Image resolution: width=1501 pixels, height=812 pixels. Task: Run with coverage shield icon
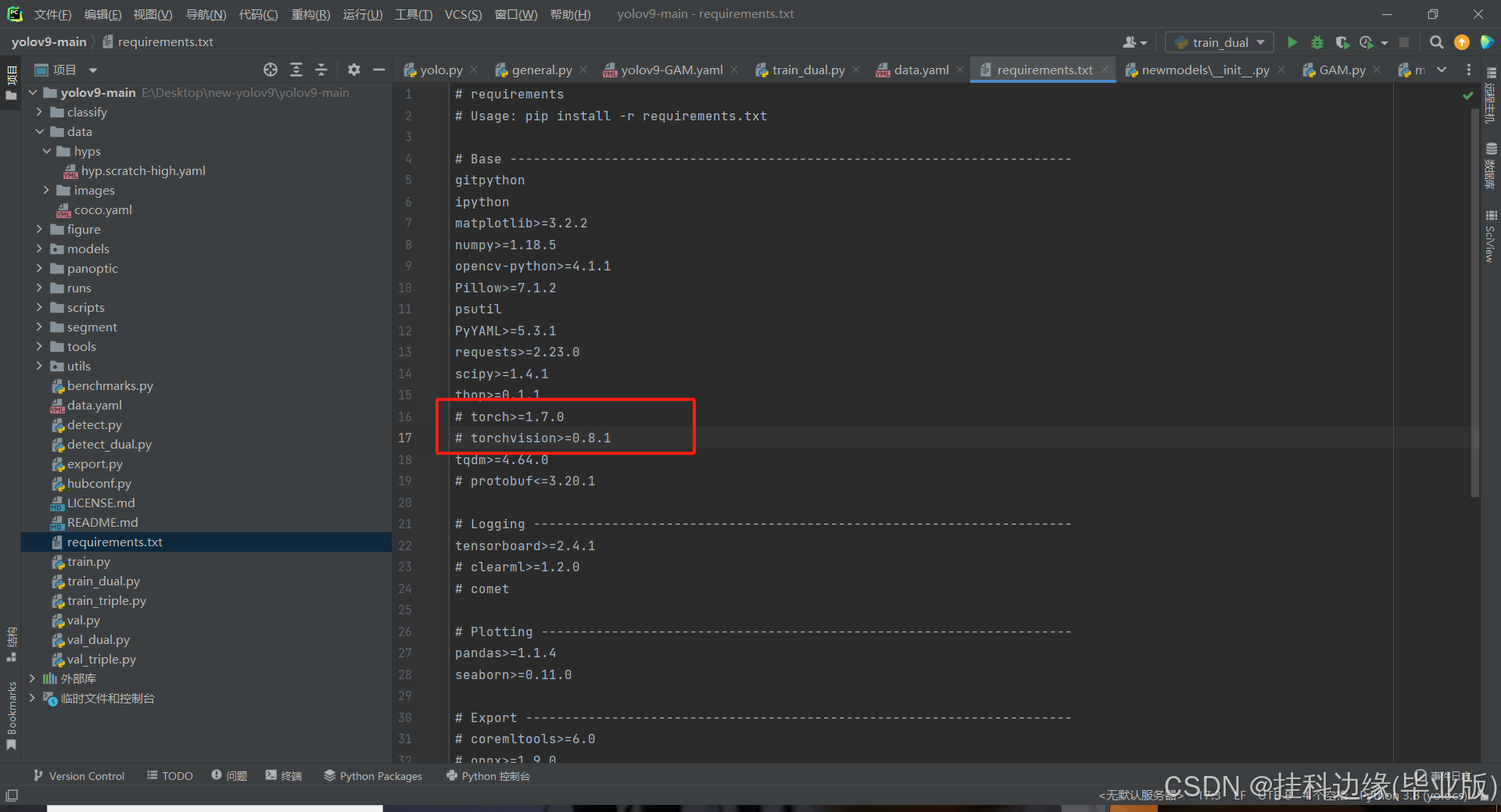point(1342,42)
